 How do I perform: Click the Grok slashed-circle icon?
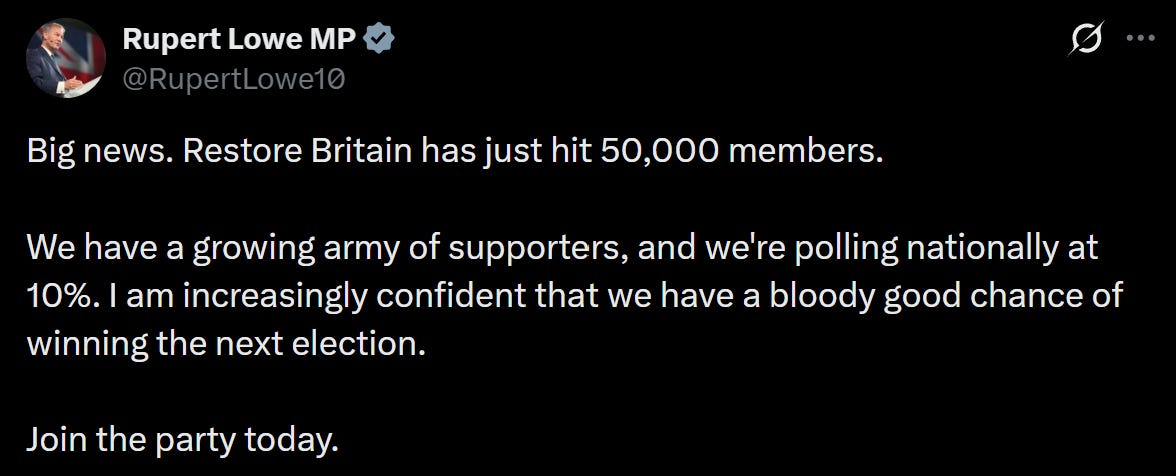pyautogui.click(x=1086, y=42)
